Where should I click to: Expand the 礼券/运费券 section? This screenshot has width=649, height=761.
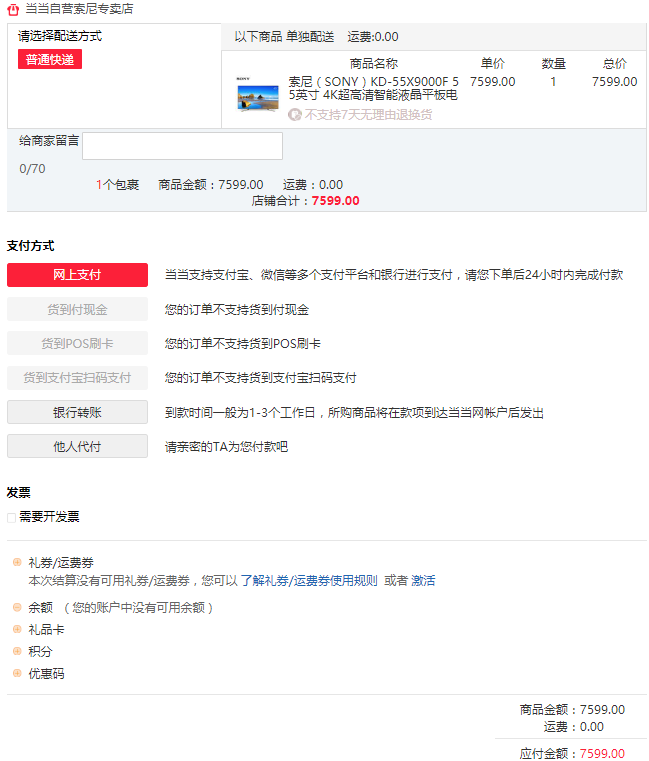pyautogui.click(x=17, y=562)
